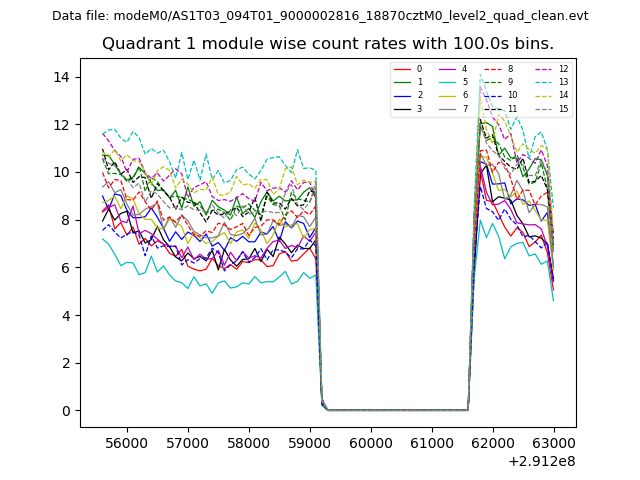The width and height of the screenshot is (640, 480).
Task: Choose the yellow legend entry for module 6
Action: point(447,95)
